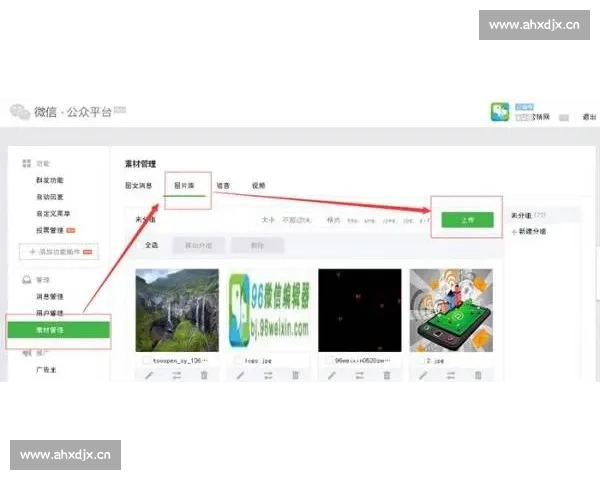Click the 移动分组 button
This screenshot has height=480, width=600.
click(199, 245)
